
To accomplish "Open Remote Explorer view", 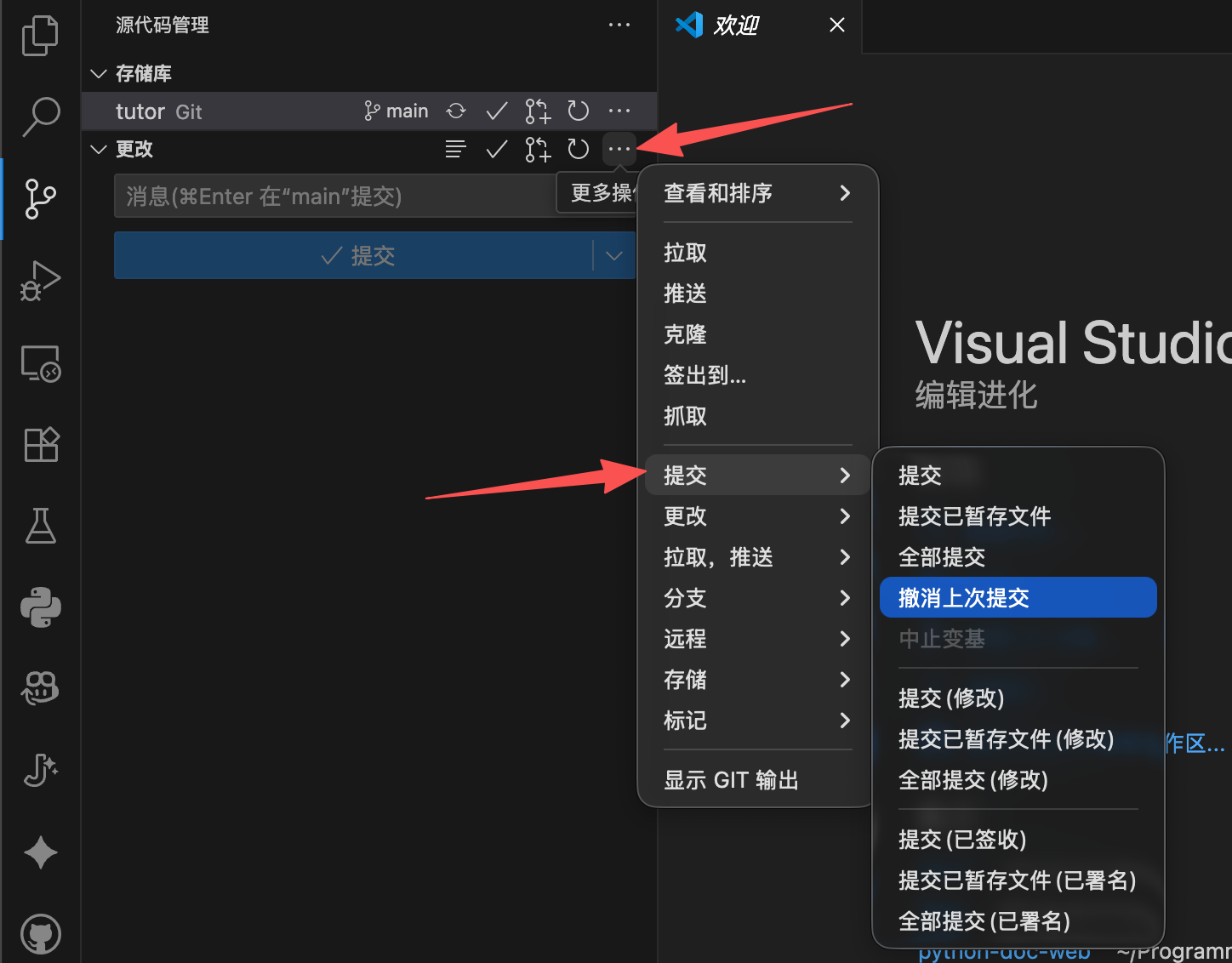I will 40,363.
